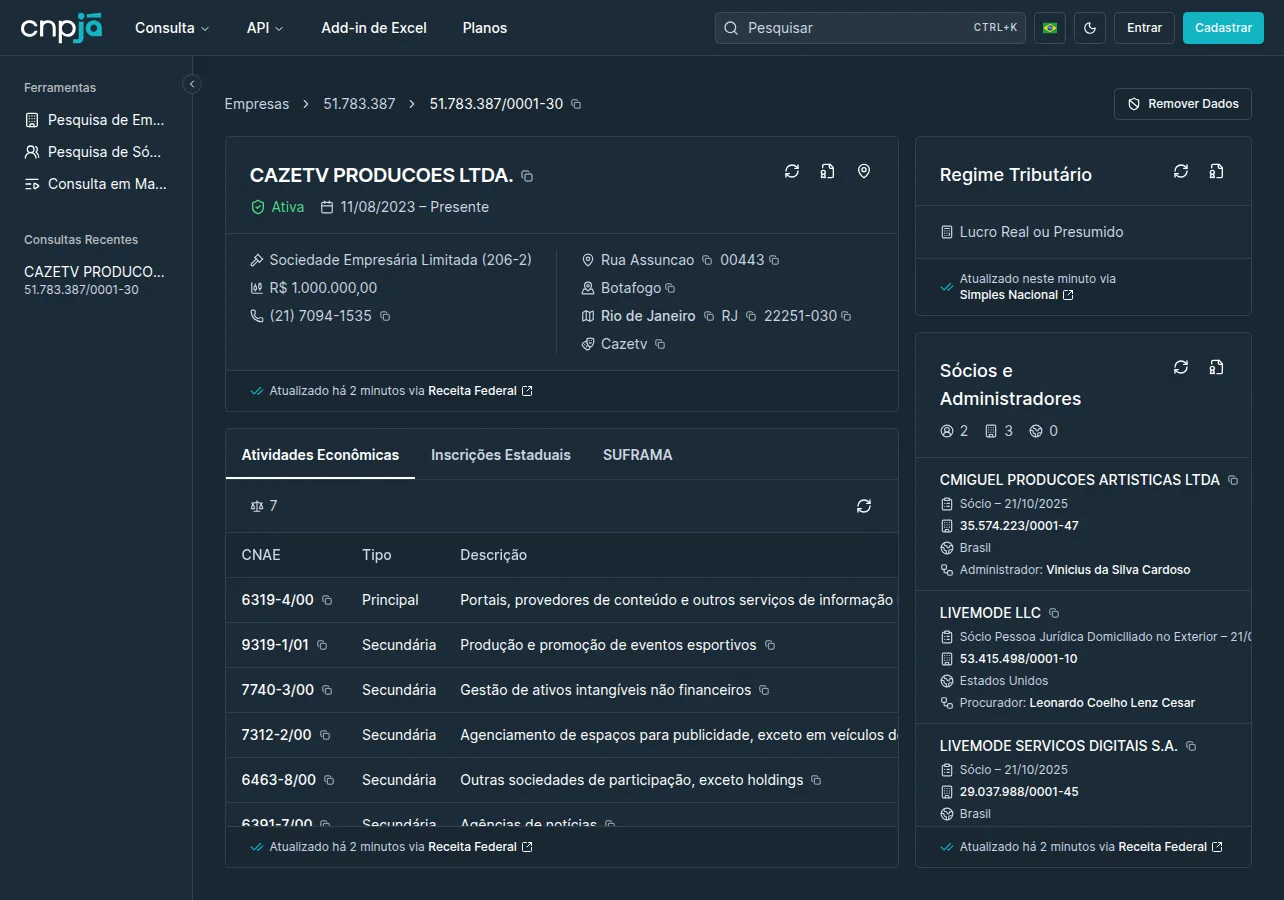Copy state RJ
This screenshot has width=1284, height=900.
751,316
